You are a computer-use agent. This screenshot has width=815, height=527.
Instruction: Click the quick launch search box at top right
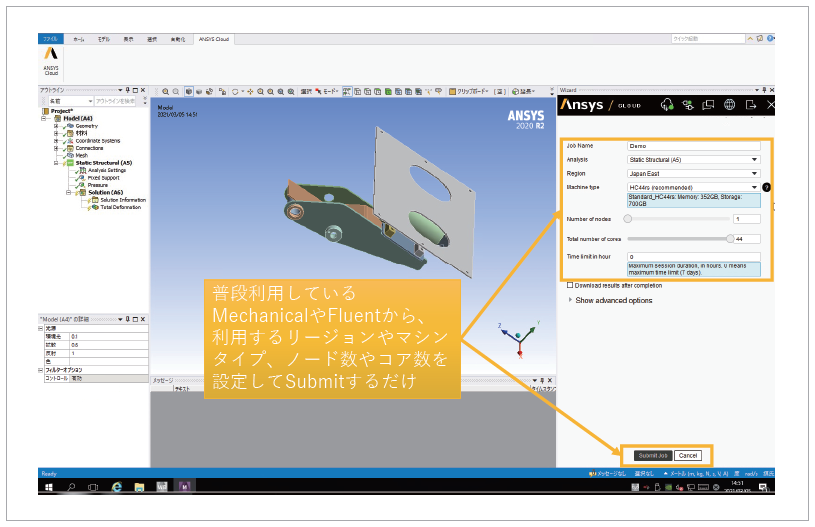pyautogui.click(x=708, y=39)
